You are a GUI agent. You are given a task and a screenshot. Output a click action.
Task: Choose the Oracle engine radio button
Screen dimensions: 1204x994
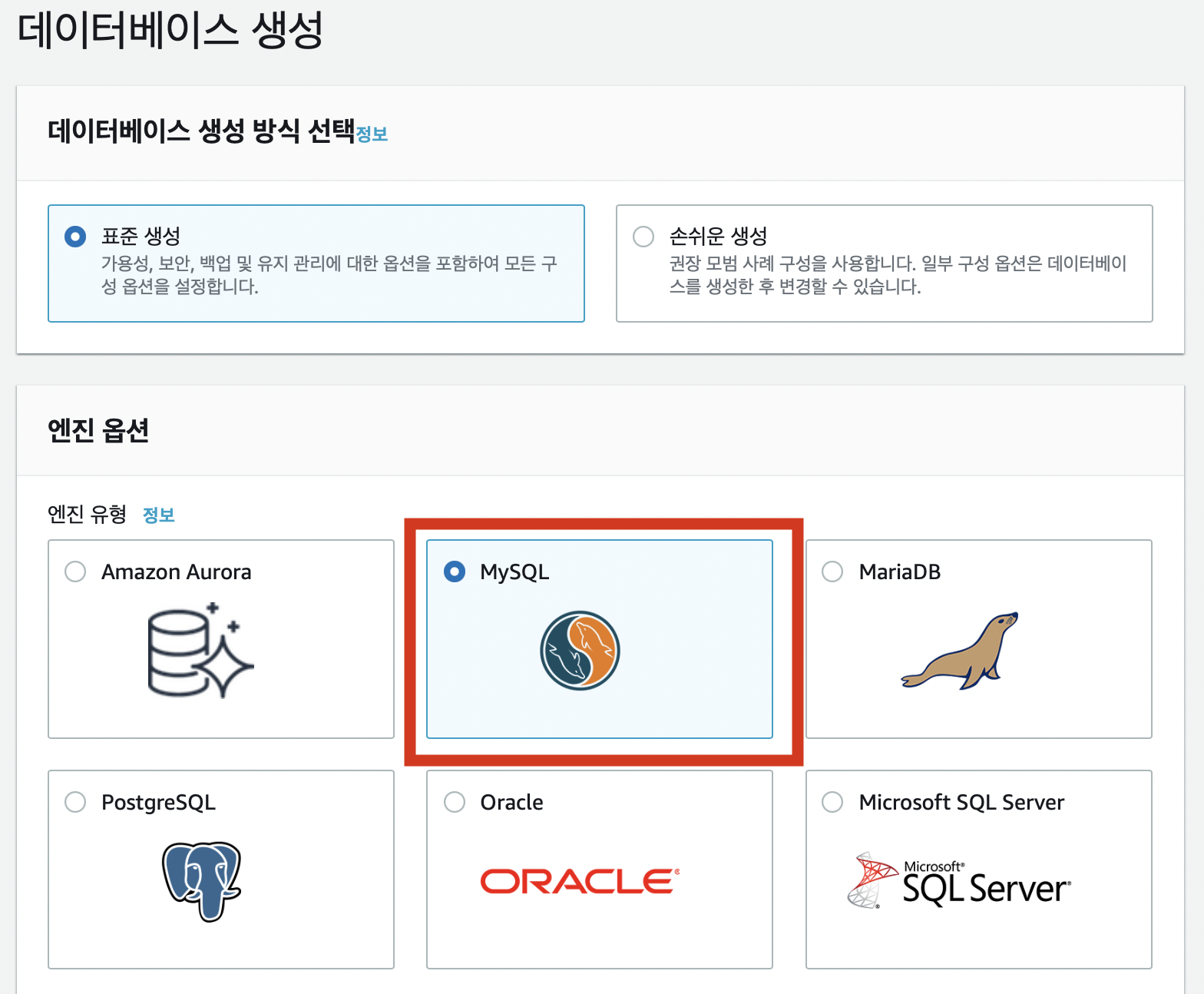(x=455, y=802)
